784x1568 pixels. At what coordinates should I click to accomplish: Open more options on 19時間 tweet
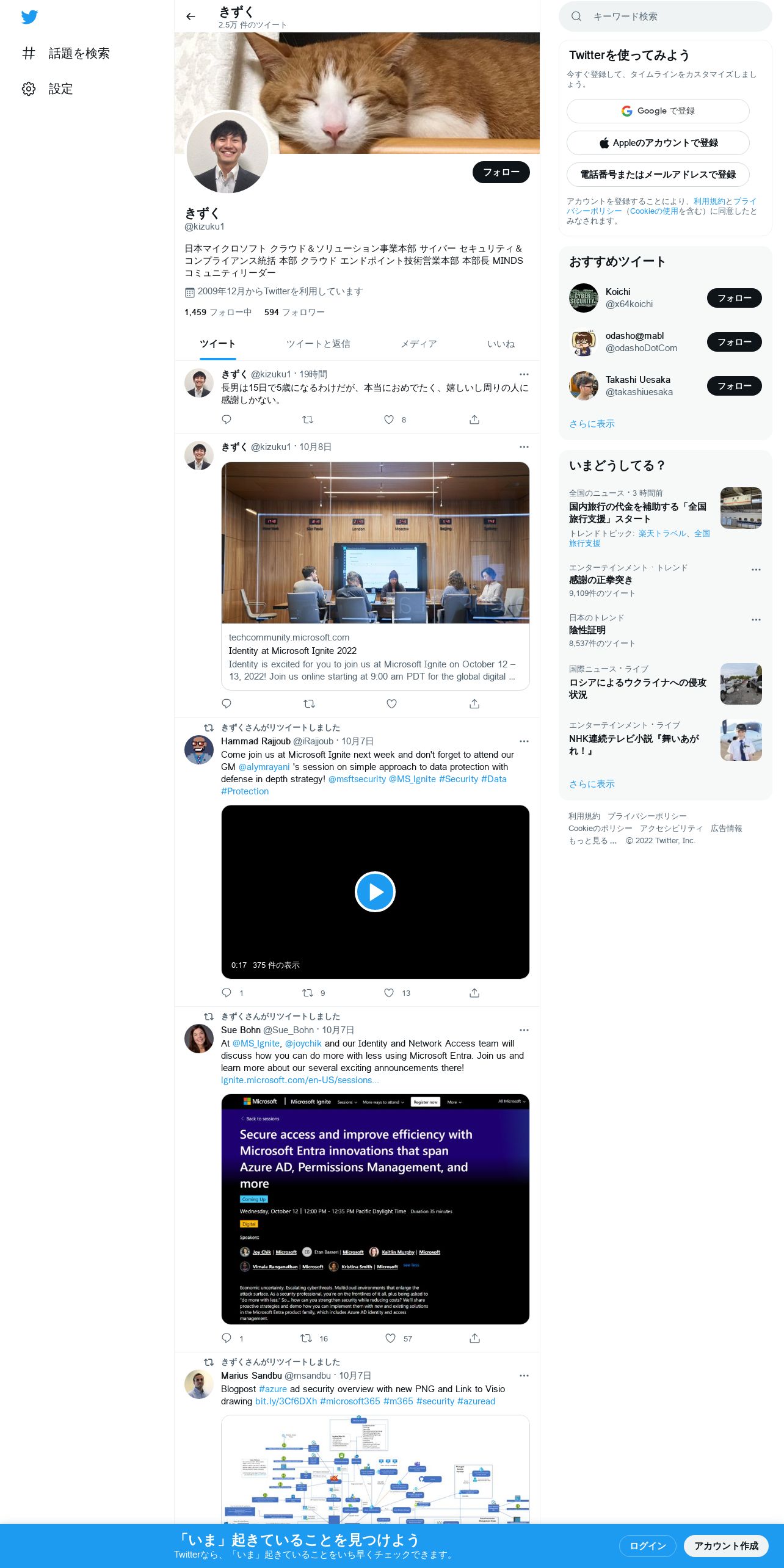[x=524, y=374]
